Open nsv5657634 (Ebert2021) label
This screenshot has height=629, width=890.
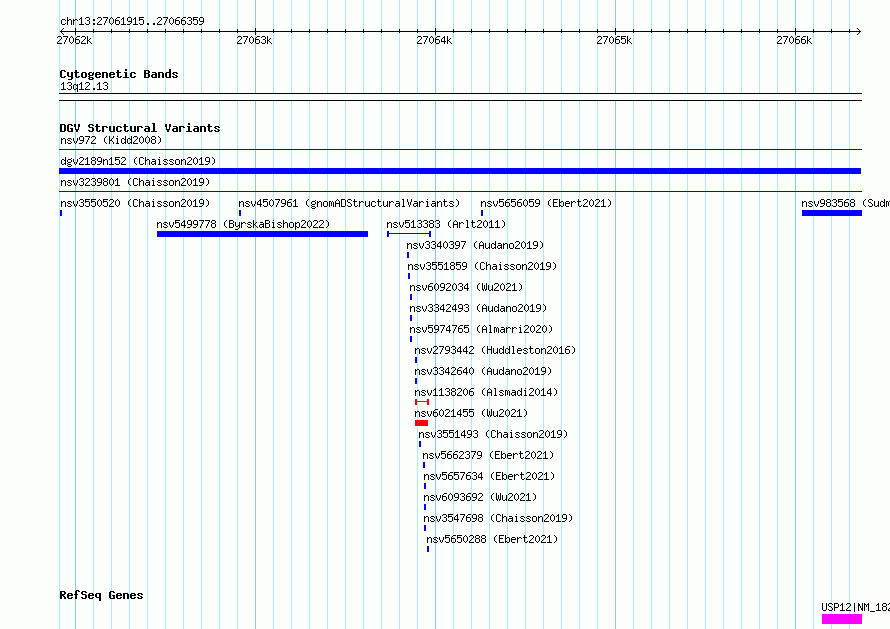coord(489,476)
